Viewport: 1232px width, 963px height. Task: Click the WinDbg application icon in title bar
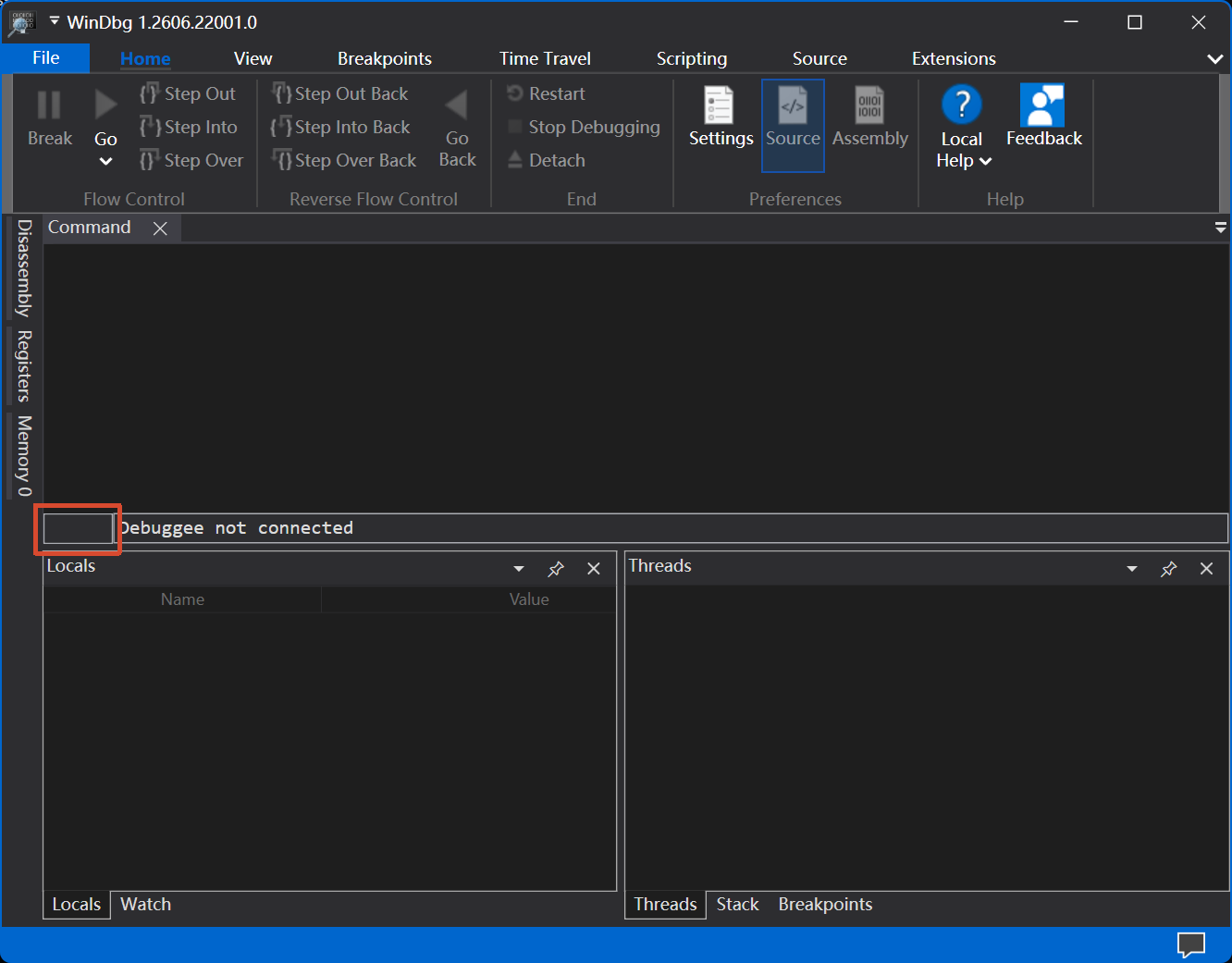click(x=21, y=22)
